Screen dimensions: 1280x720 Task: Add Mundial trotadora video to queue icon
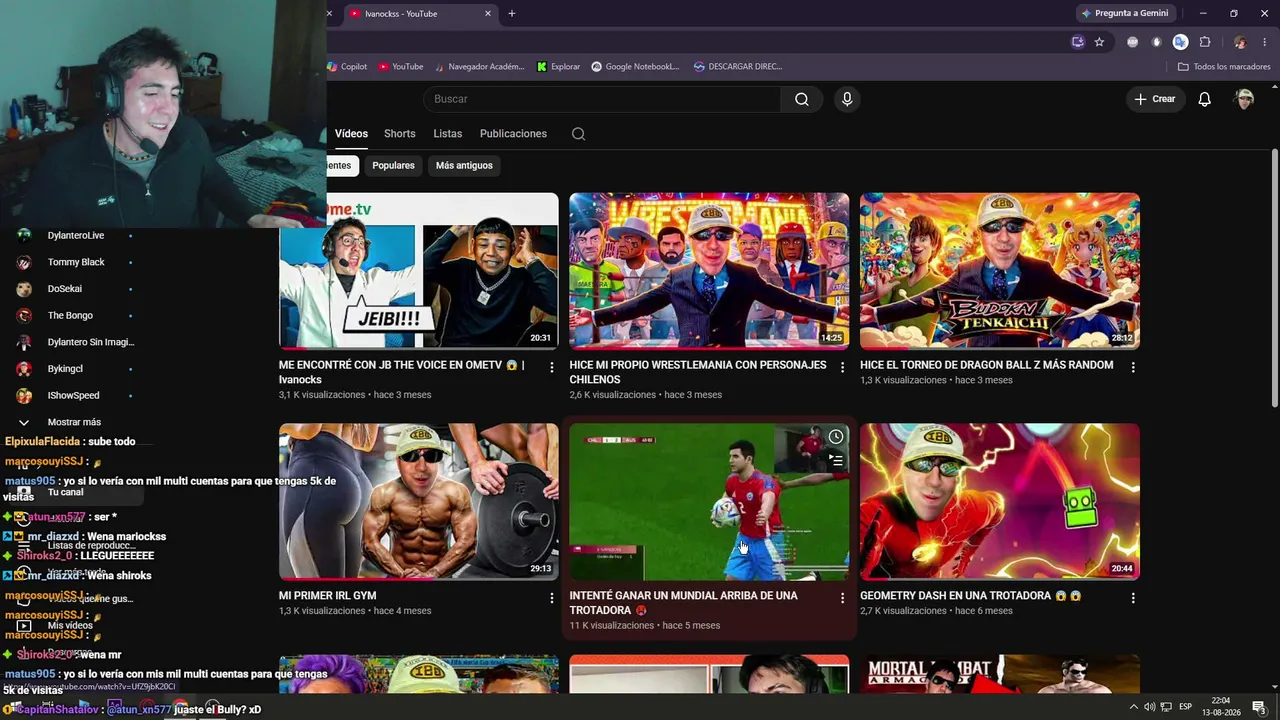[x=836, y=461]
